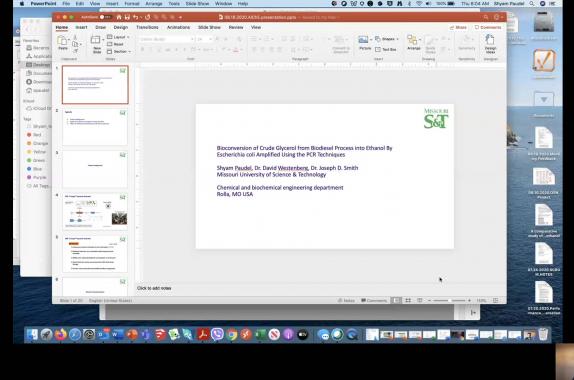Click the Paste icon in Clipboard group
This screenshot has height=380, width=574.
point(63,42)
